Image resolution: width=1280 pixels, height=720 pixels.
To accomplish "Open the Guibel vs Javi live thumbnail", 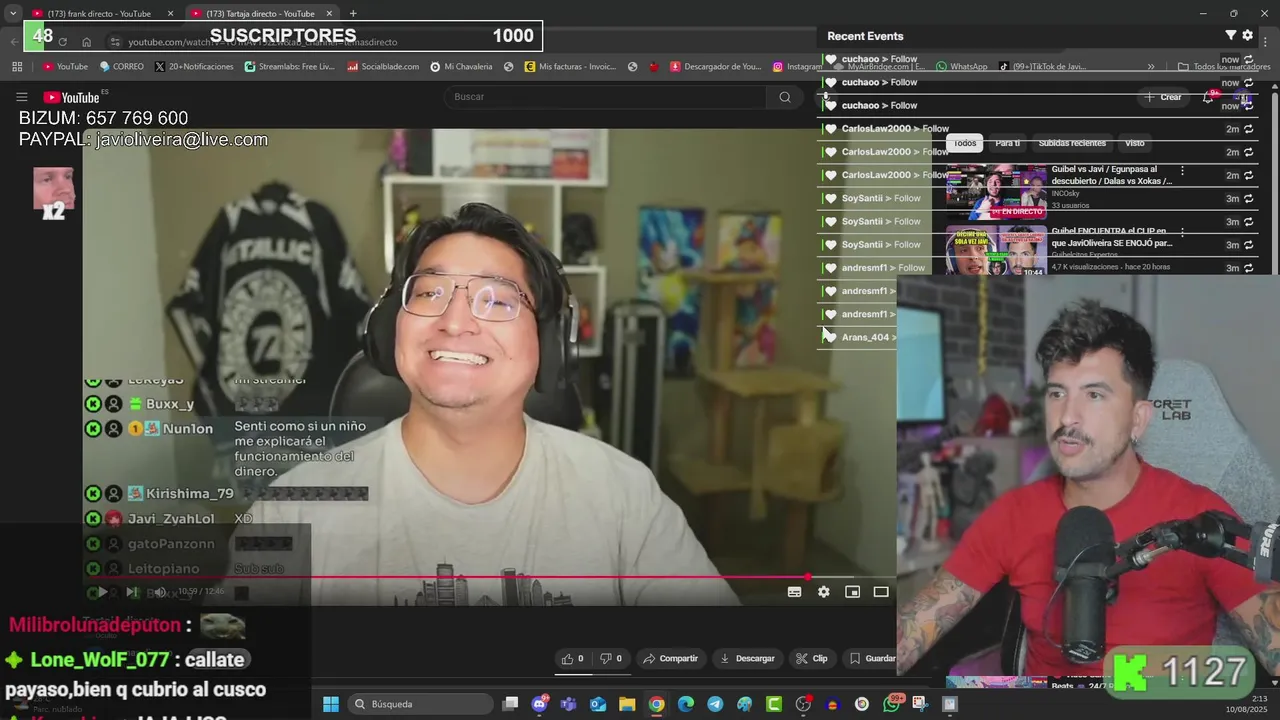I will (996, 191).
